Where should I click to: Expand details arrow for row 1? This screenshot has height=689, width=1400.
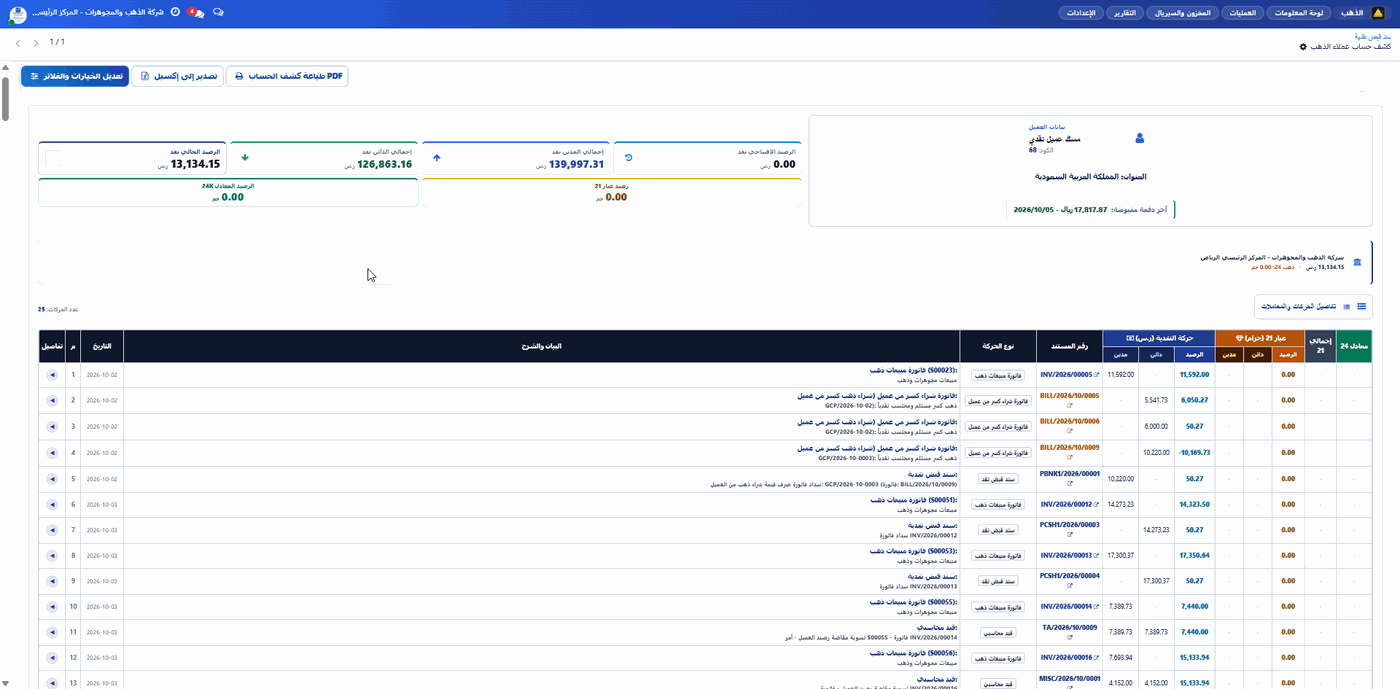52,375
